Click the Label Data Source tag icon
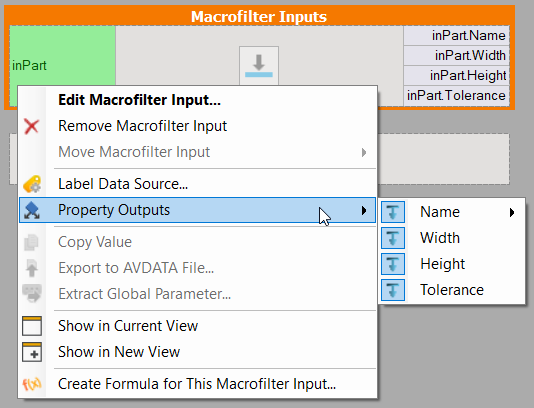This screenshot has width=534, height=408. [x=32, y=184]
